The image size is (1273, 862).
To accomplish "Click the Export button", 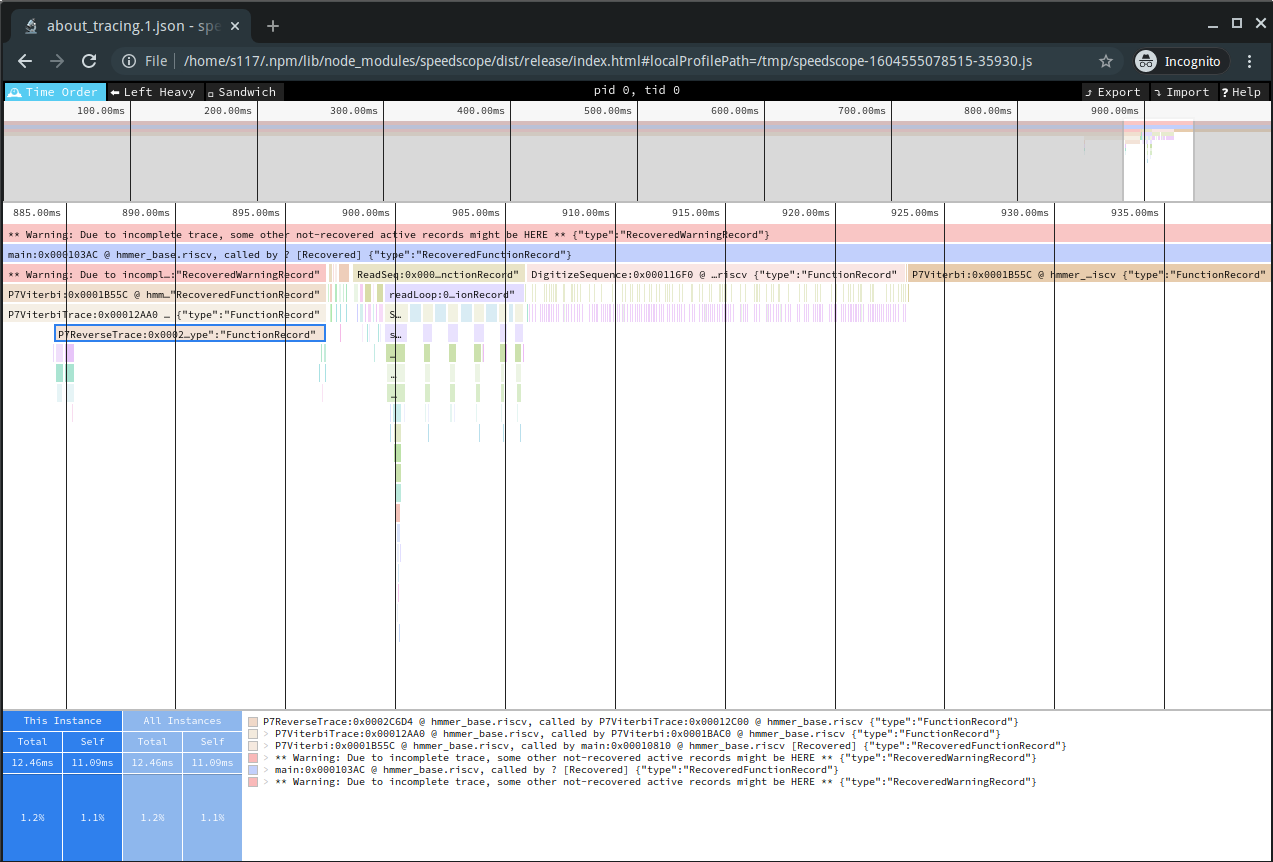I will (1112, 92).
